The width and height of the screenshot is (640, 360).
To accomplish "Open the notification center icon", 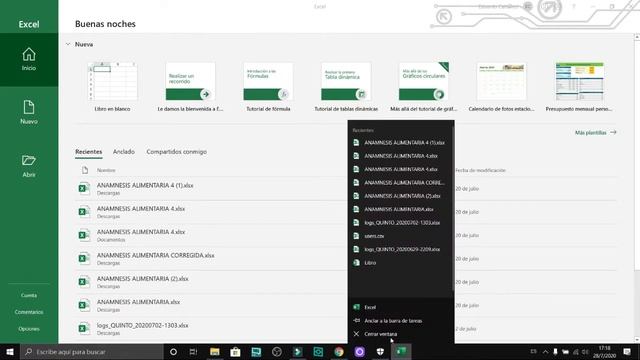I will pyautogui.click(x=627, y=352).
